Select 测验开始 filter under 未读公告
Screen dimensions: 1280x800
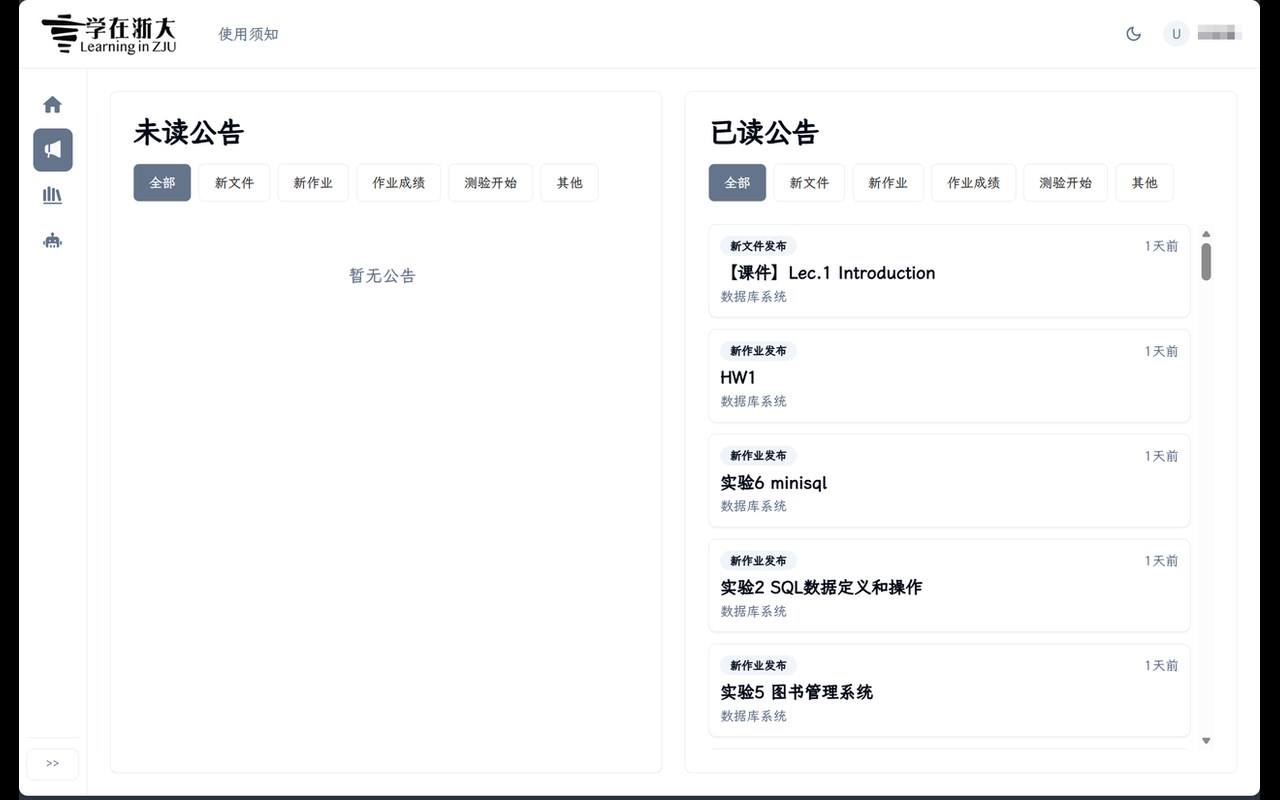[491, 183]
